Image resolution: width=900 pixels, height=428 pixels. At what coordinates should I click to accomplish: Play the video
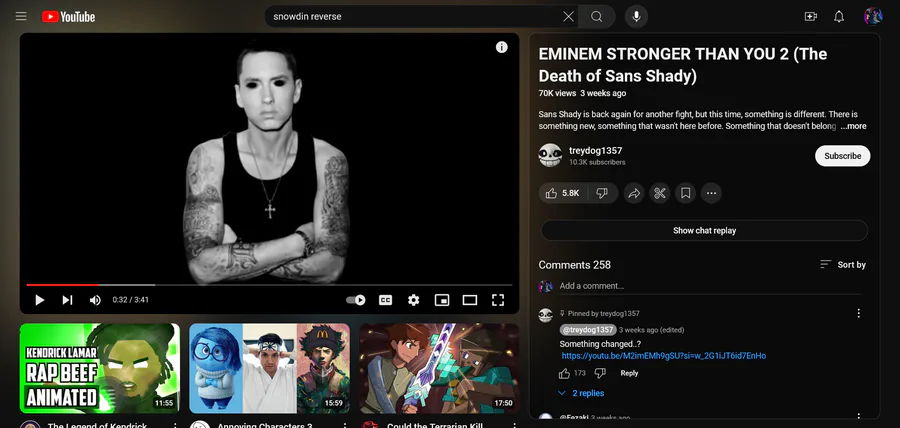39,299
